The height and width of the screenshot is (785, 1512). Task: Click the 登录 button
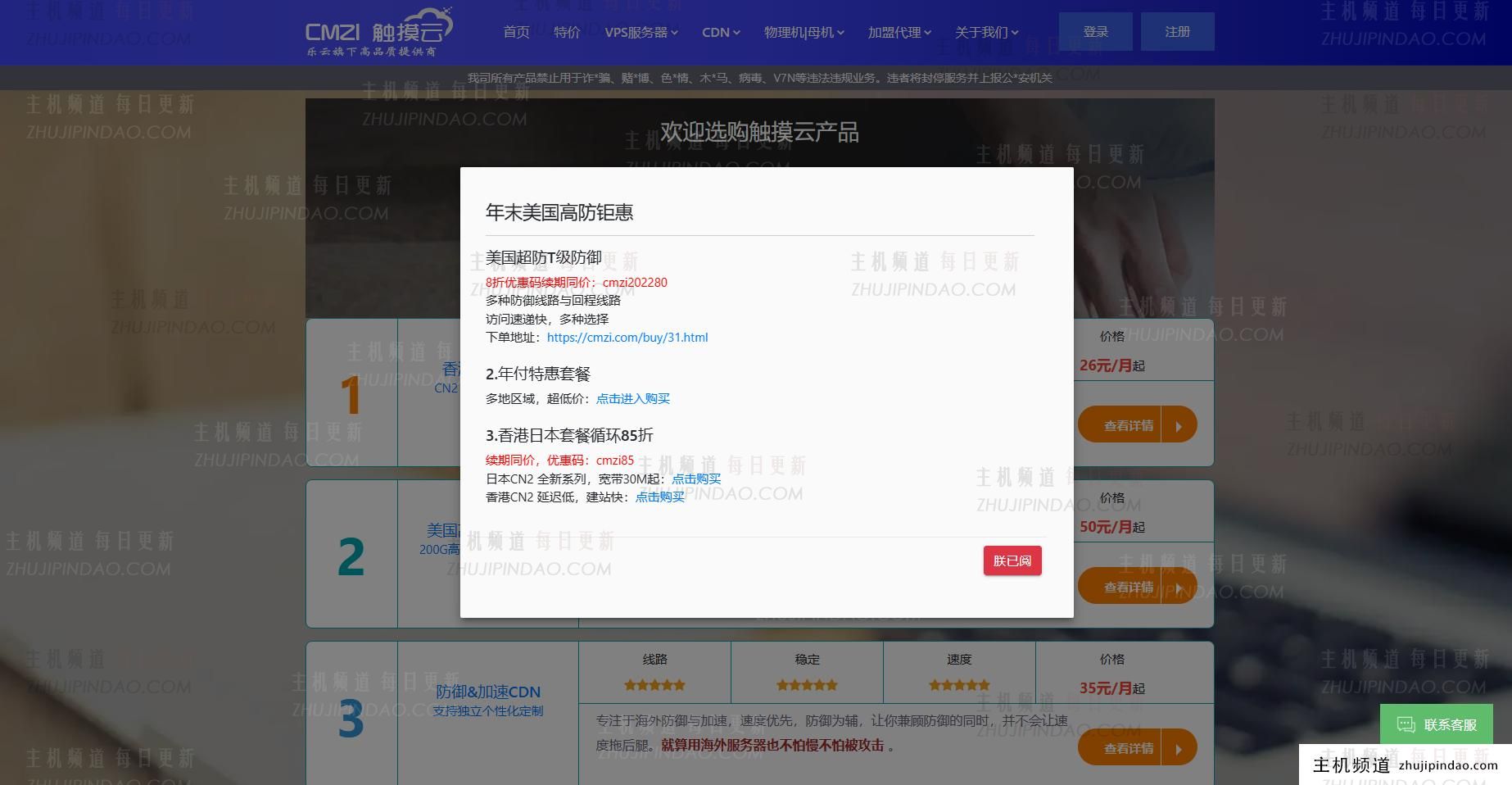pos(1095,31)
